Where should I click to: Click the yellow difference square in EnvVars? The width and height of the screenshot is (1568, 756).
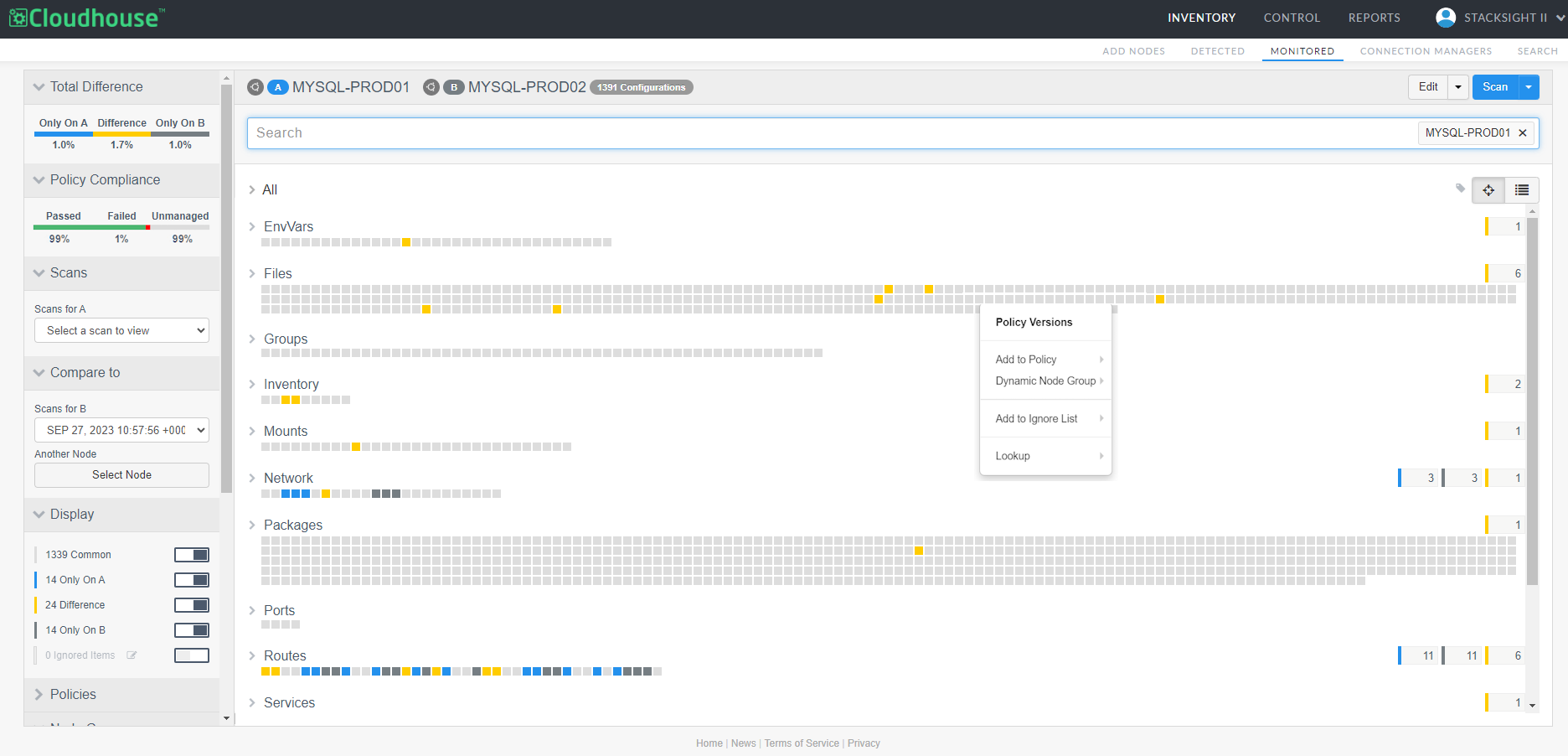[406, 242]
